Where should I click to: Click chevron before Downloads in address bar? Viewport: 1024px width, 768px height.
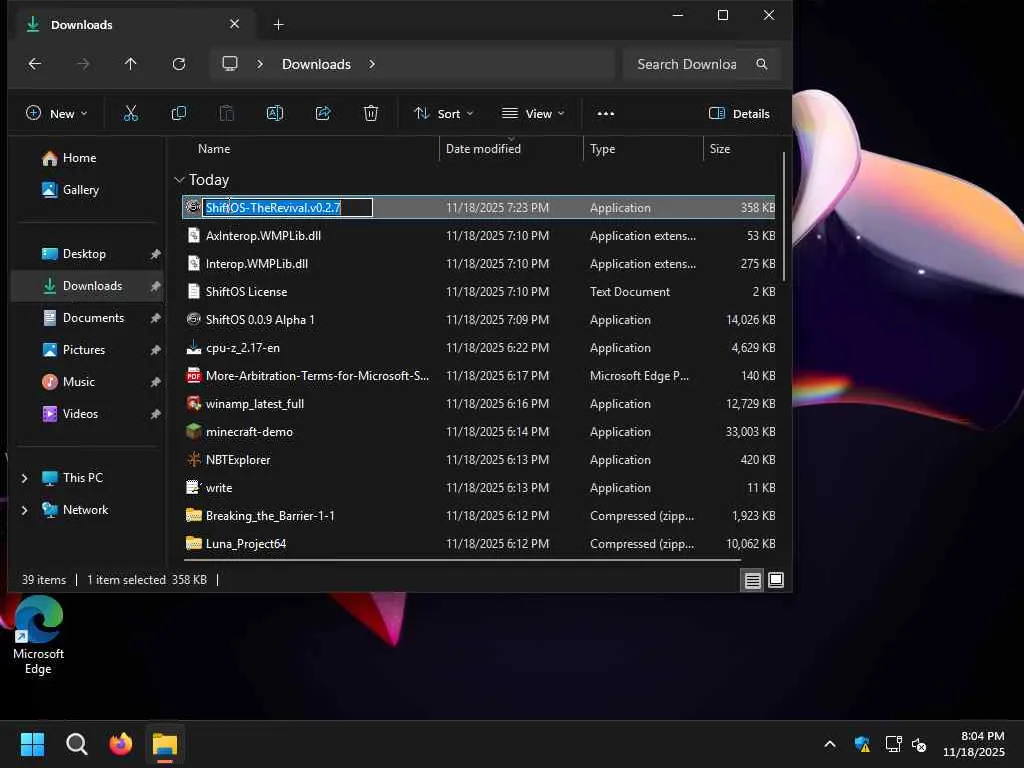(x=260, y=64)
